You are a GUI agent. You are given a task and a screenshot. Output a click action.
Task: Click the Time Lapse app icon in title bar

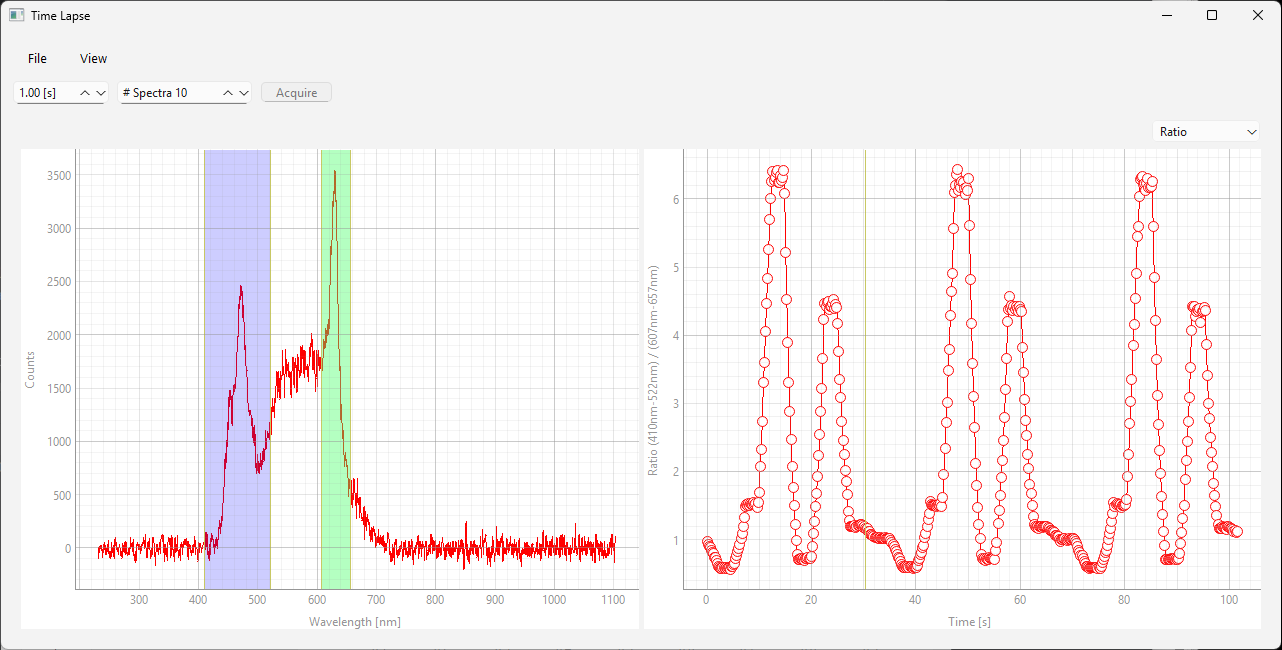tap(17, 16)
